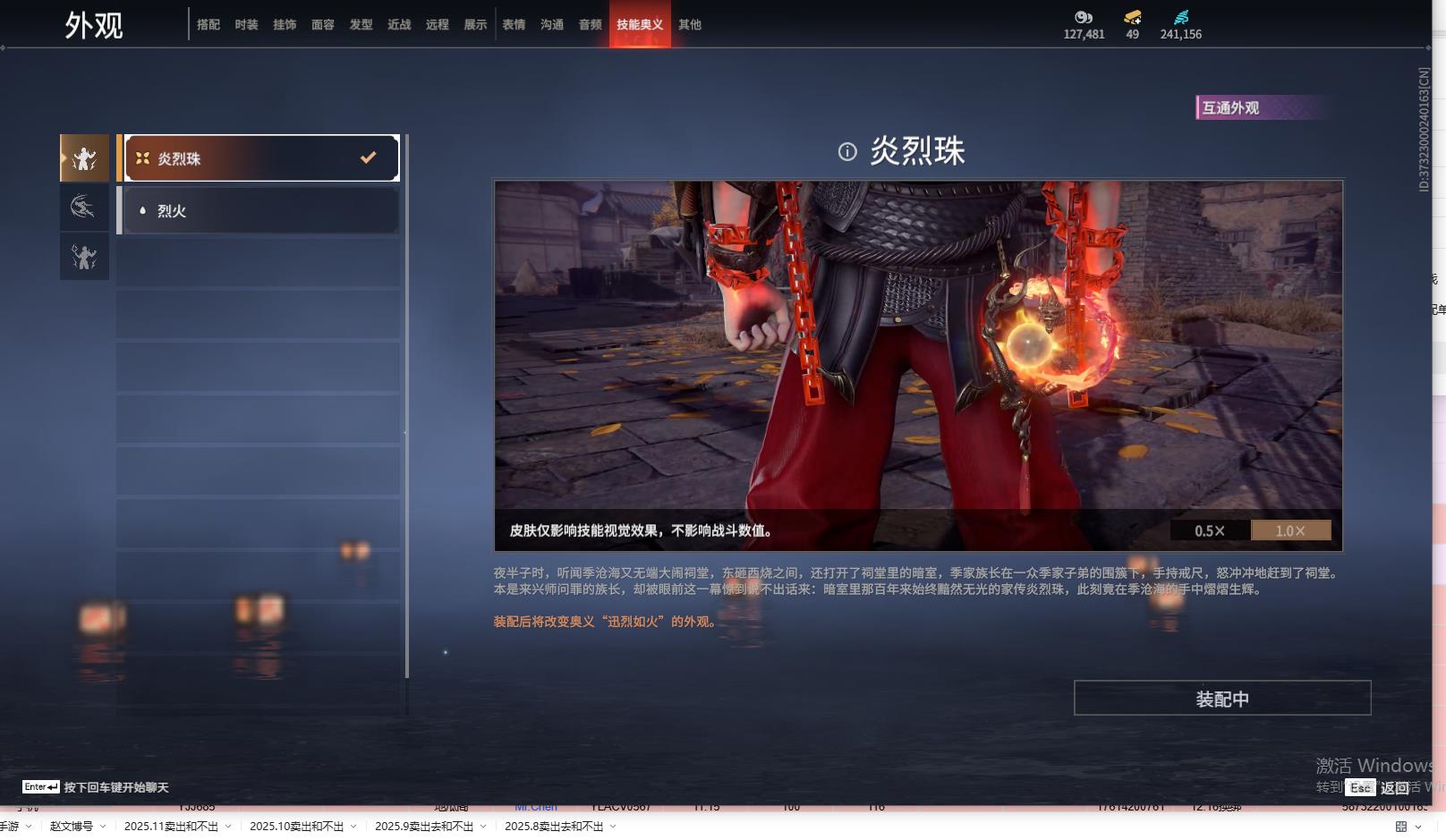Open the 2025.11卖出和不出 sheet tab
The image size is (1446, 840).
click(x=171, y=827)
